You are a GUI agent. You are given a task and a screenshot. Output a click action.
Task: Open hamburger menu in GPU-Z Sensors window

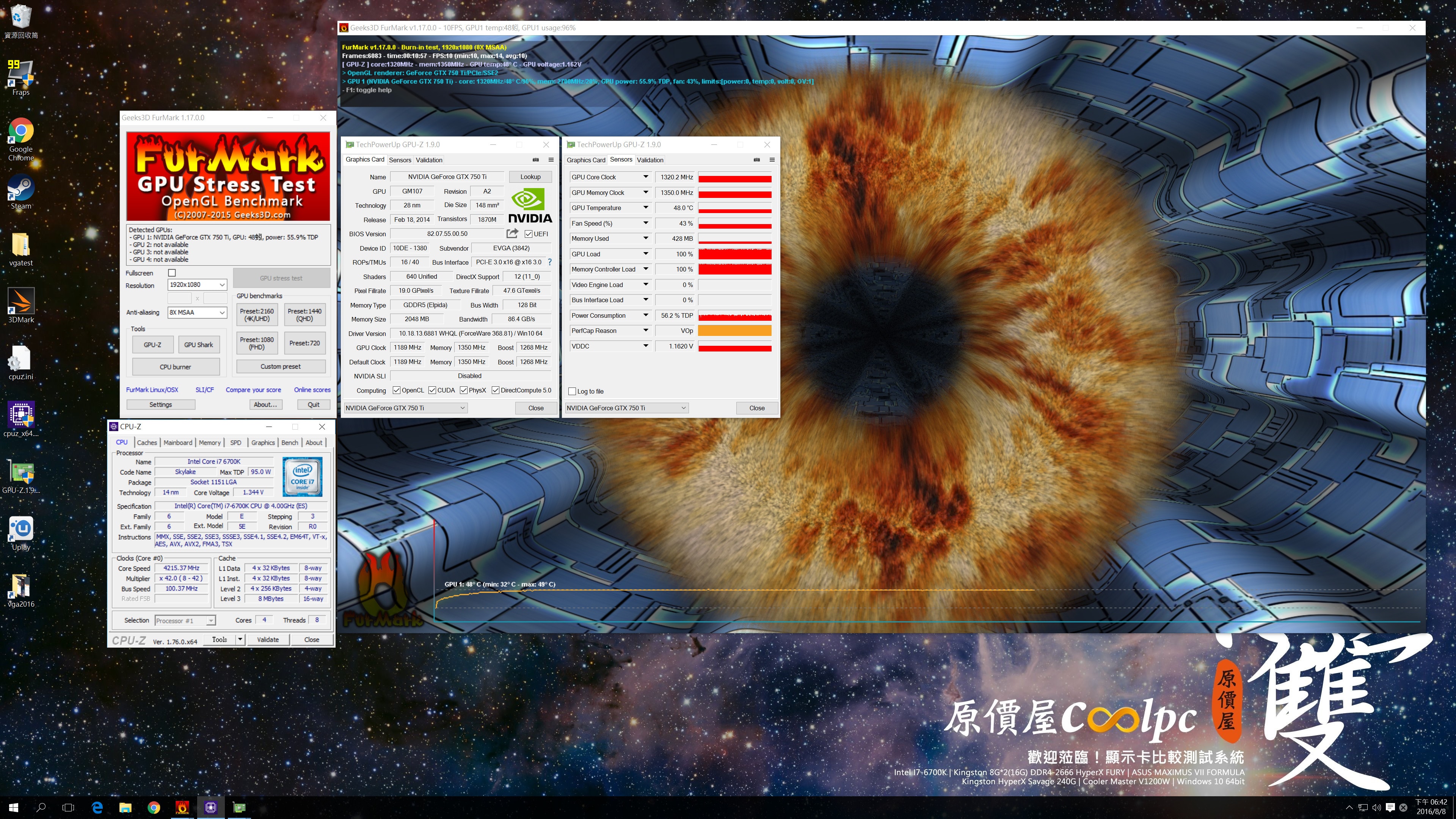pos(772,160)
